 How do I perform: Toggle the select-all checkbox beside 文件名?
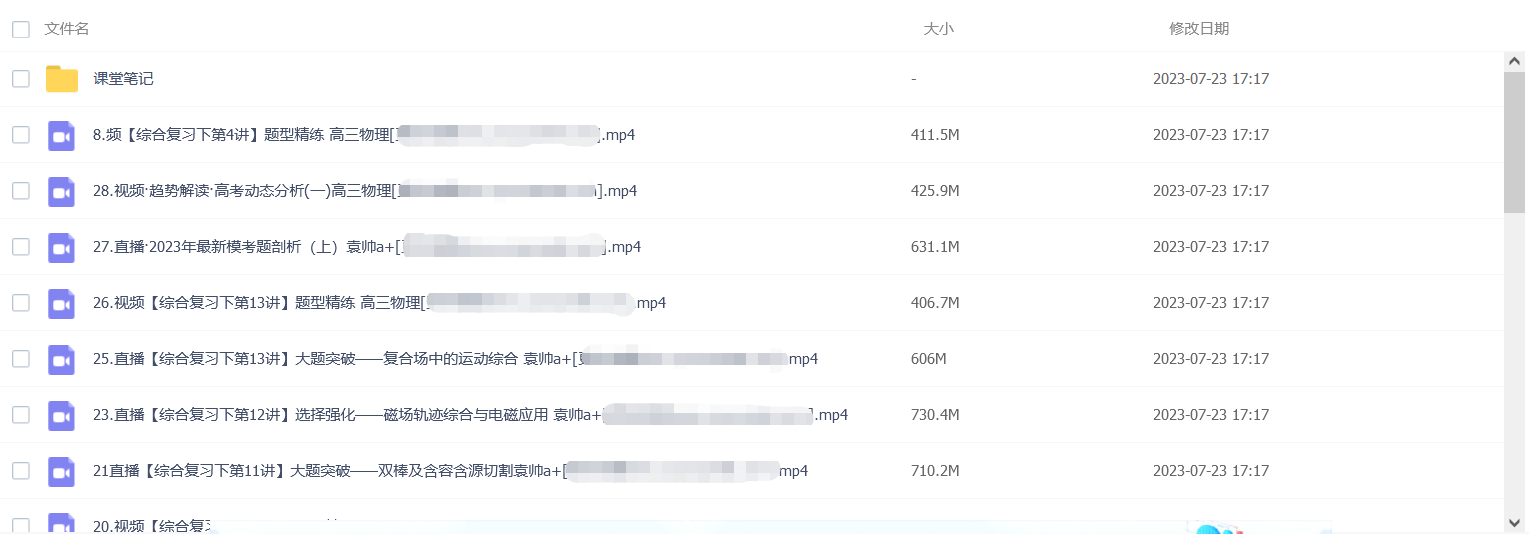20,30
